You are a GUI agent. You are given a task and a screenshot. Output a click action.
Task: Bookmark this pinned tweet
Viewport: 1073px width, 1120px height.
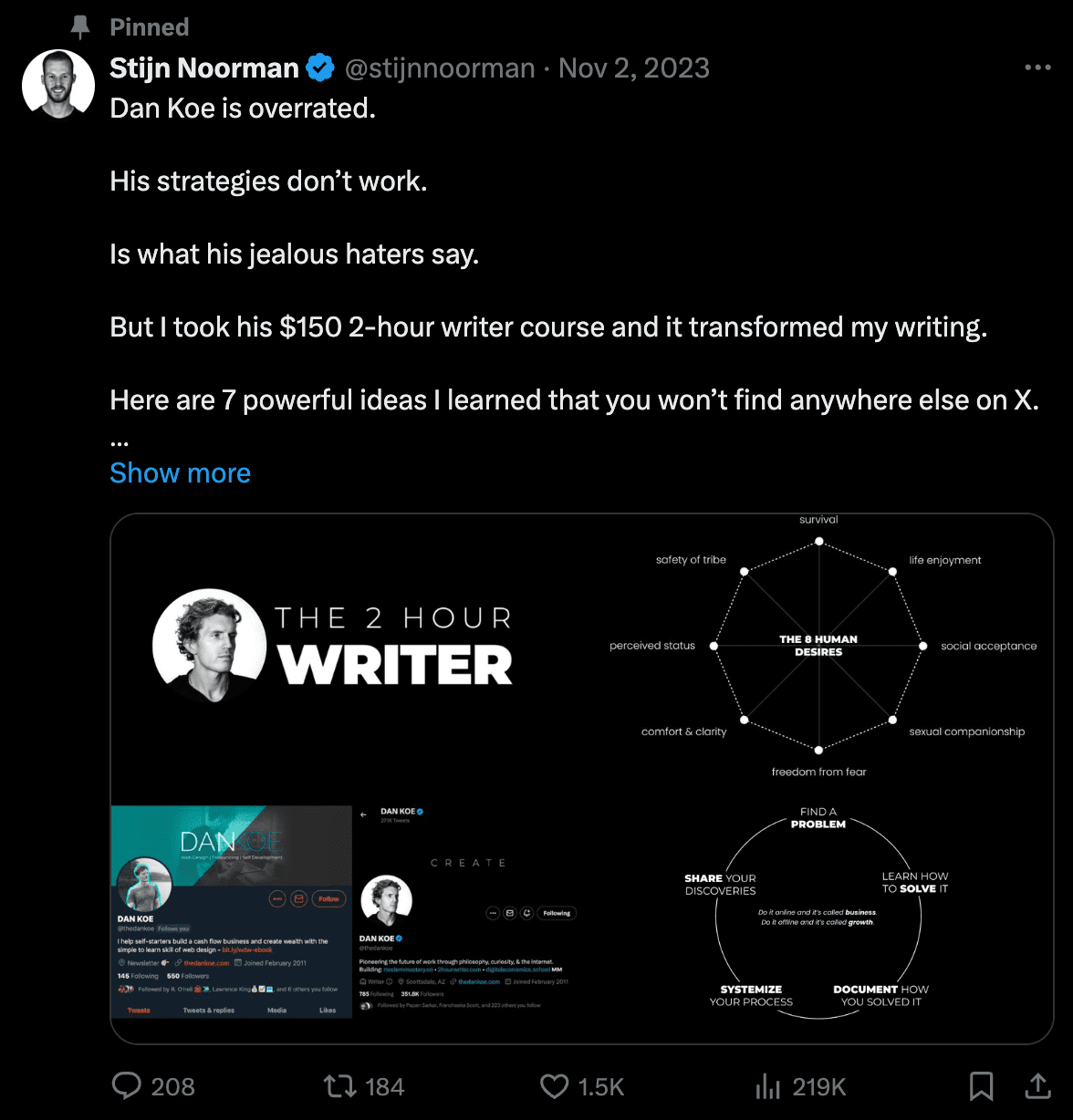981,1085
